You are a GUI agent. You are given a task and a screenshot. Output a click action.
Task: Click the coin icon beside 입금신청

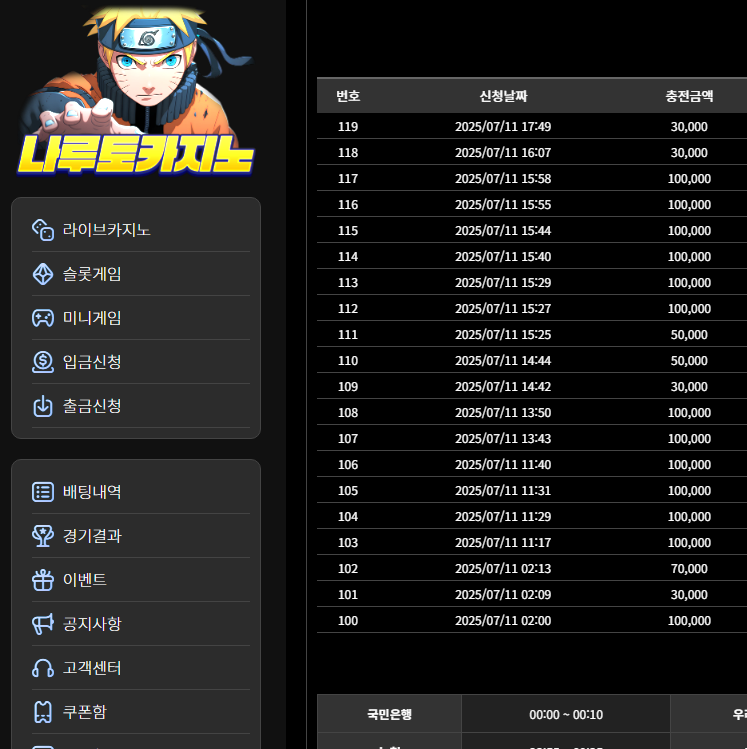pos(43,362)
